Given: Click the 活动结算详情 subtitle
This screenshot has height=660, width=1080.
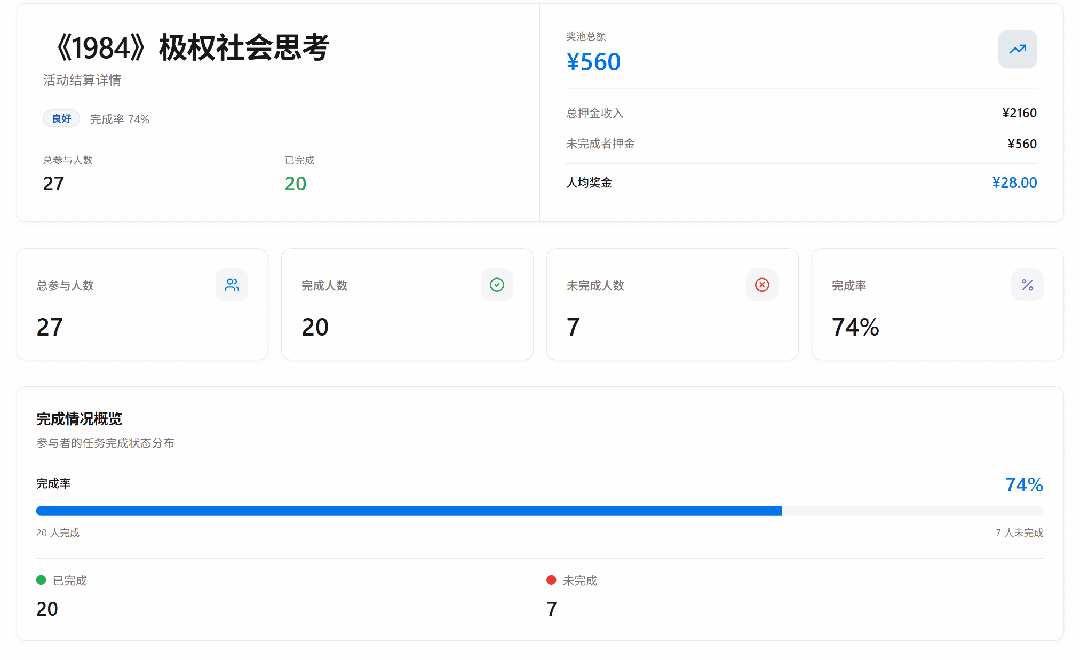Looking at the screenshot, I should (82, 80).
